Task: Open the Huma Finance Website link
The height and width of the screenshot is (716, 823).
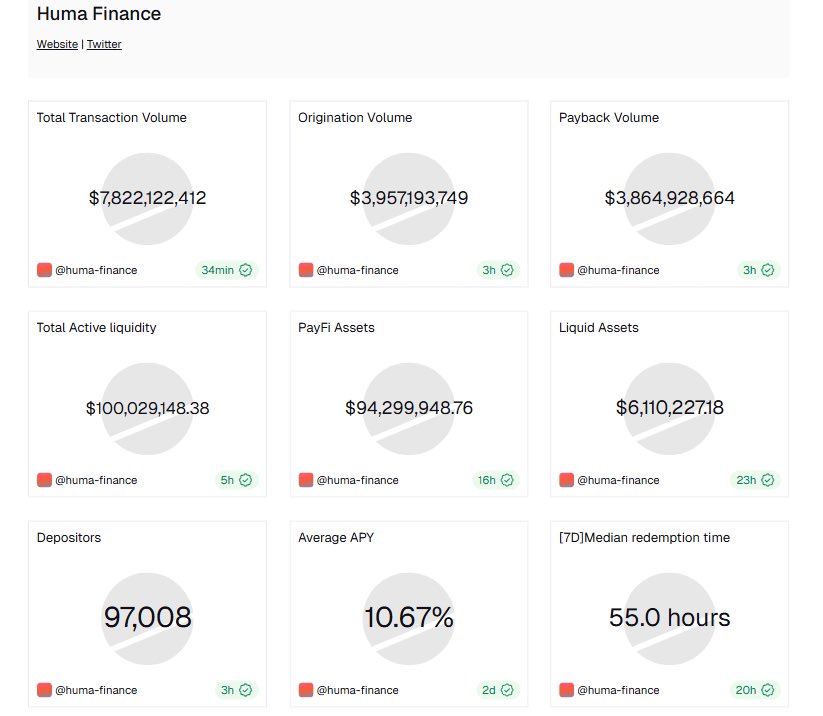Action: point(57,44)
